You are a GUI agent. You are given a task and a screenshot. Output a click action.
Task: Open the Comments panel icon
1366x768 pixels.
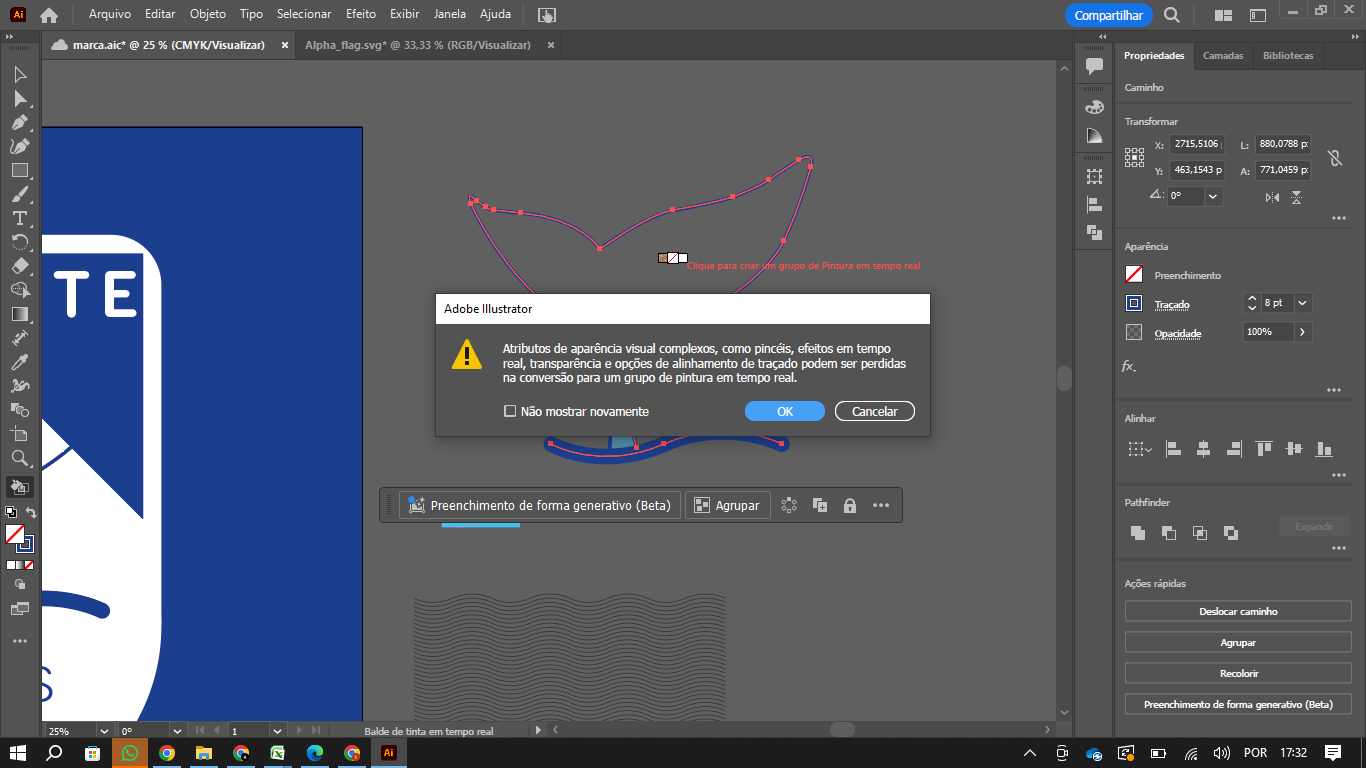pos(1095,67)
